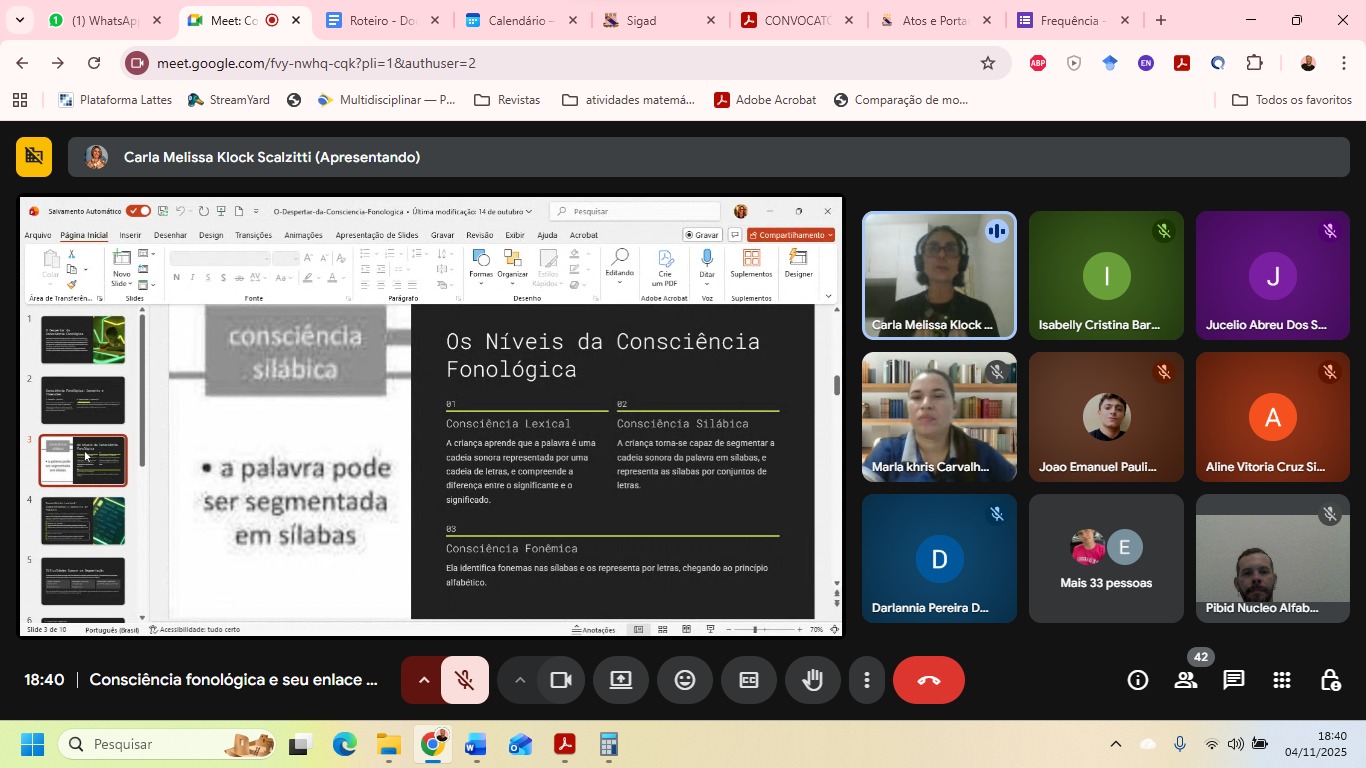Click the present screen icon
Image resolution: width=1366 pixels, height=768 pixels.
coord(621,681)
